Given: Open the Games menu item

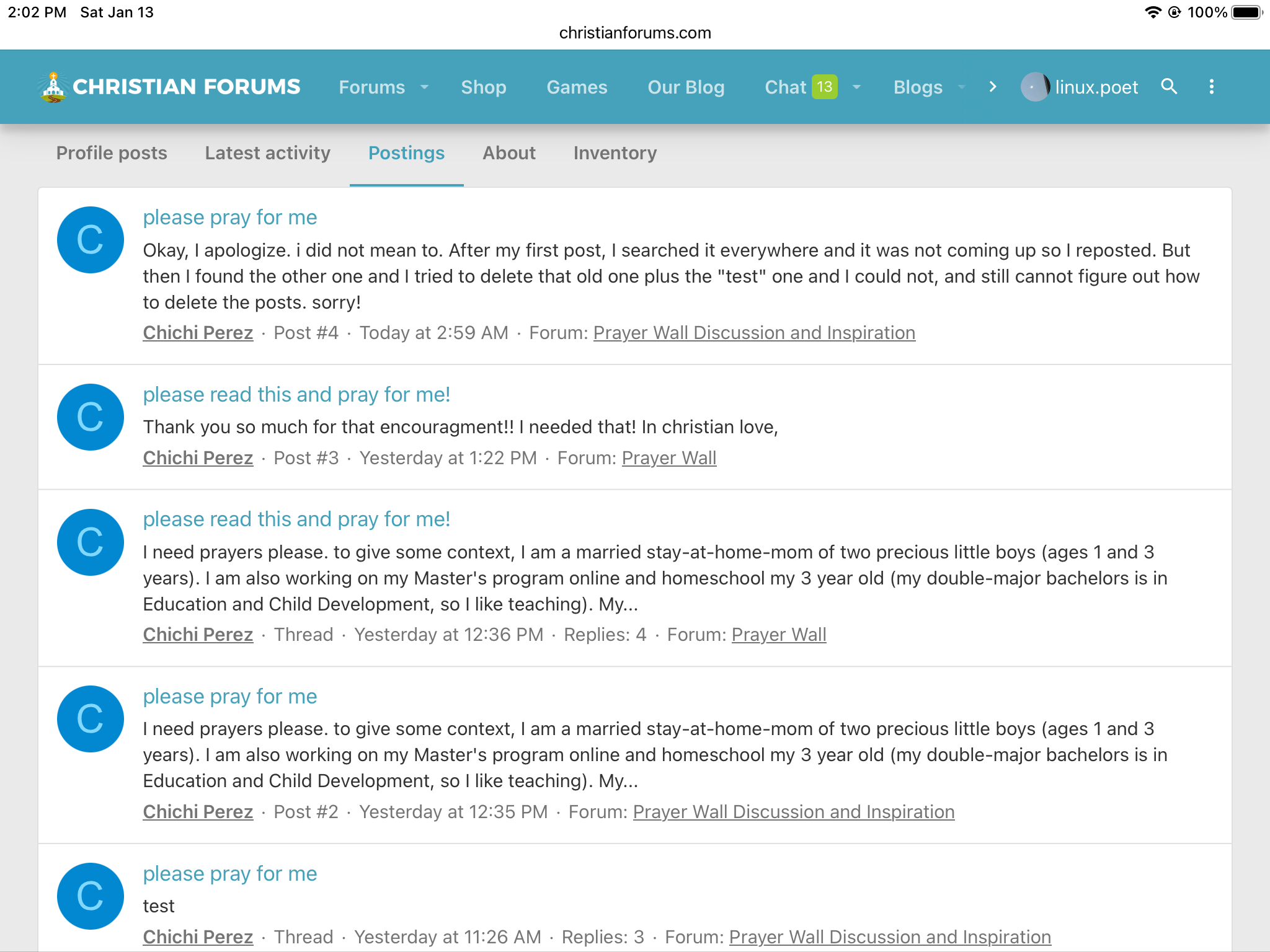Looking at the screenshot, I should (577, 87).
